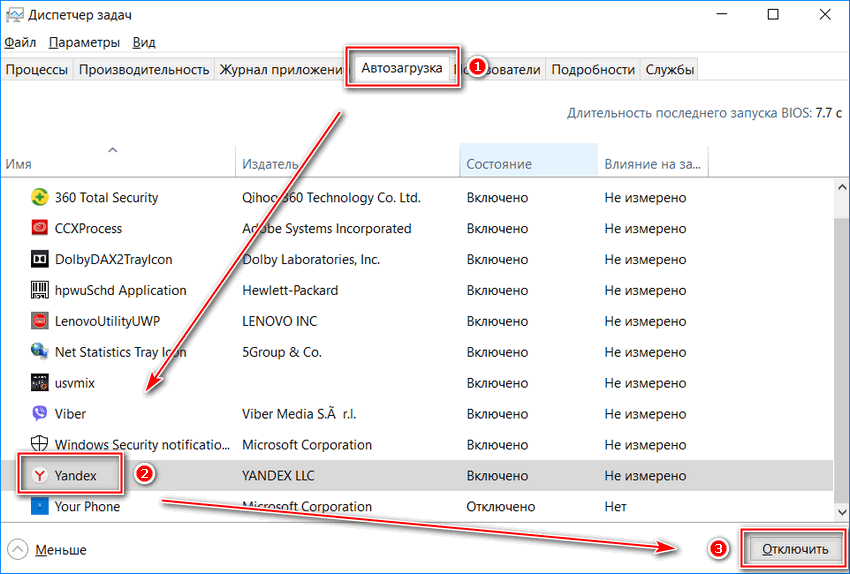Image resolution: width=850 pixels, height=574 pixels.
Task: Select the Your Phone entry name
Action: click(x=87, y=507)
